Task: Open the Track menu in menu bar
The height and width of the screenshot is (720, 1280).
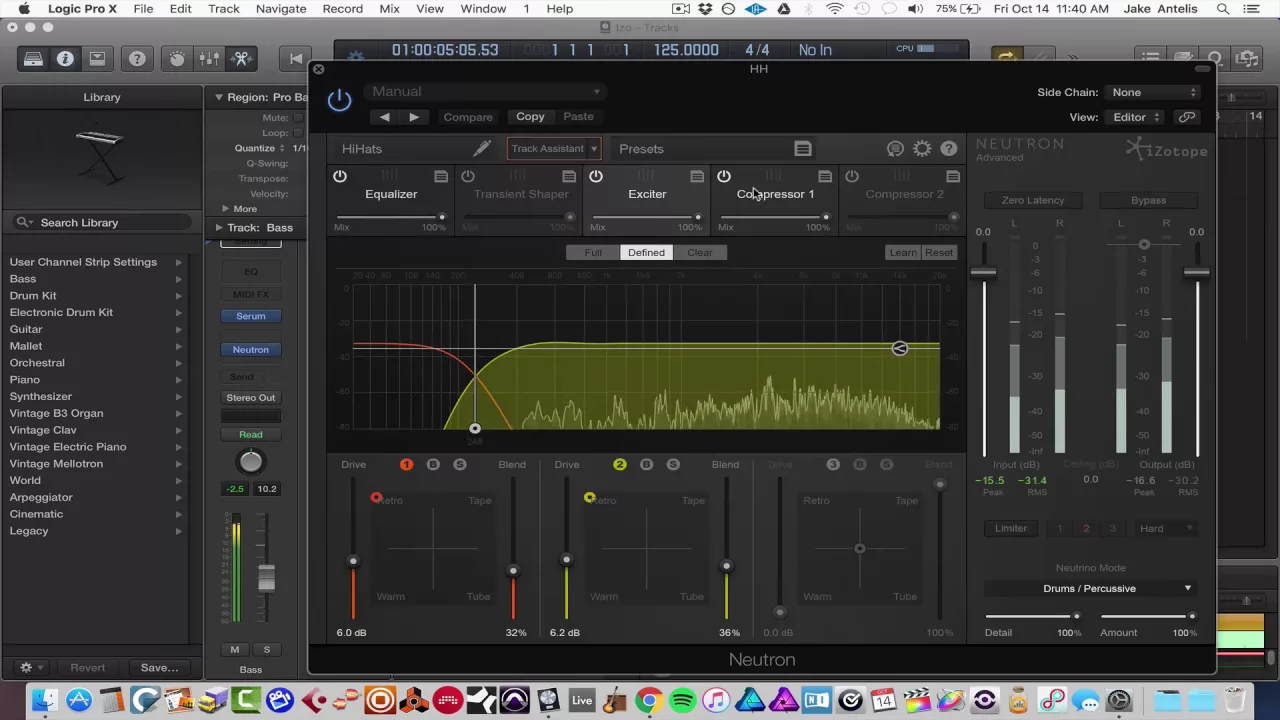Action: coord(224,9)
